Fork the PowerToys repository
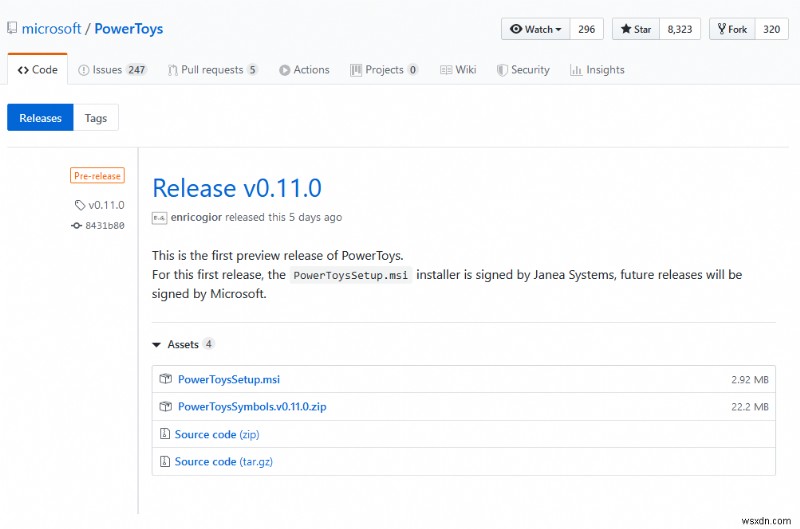This screenshot has width=800, height=529. pos(731,29)
